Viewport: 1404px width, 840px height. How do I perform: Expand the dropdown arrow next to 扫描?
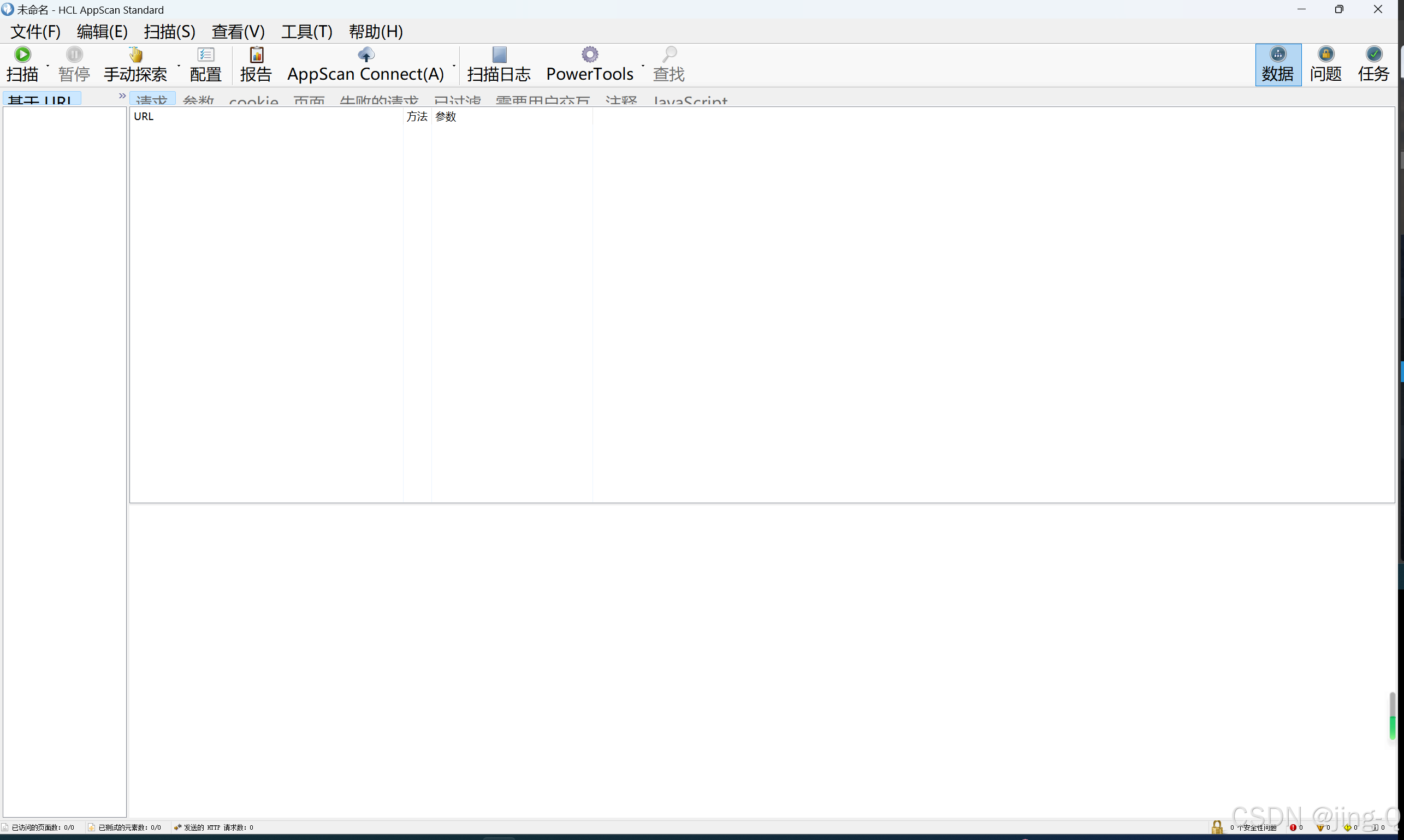pos(48,66)
